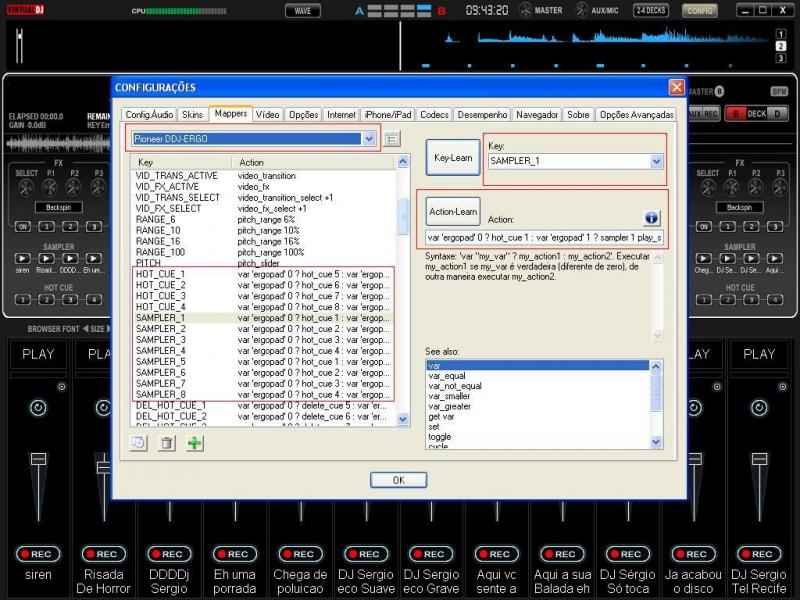This screenshot has width=800, height=600.
Task: Click the mapper list icon beside Pioneer DDJ-ERGO
Action: 392,139
